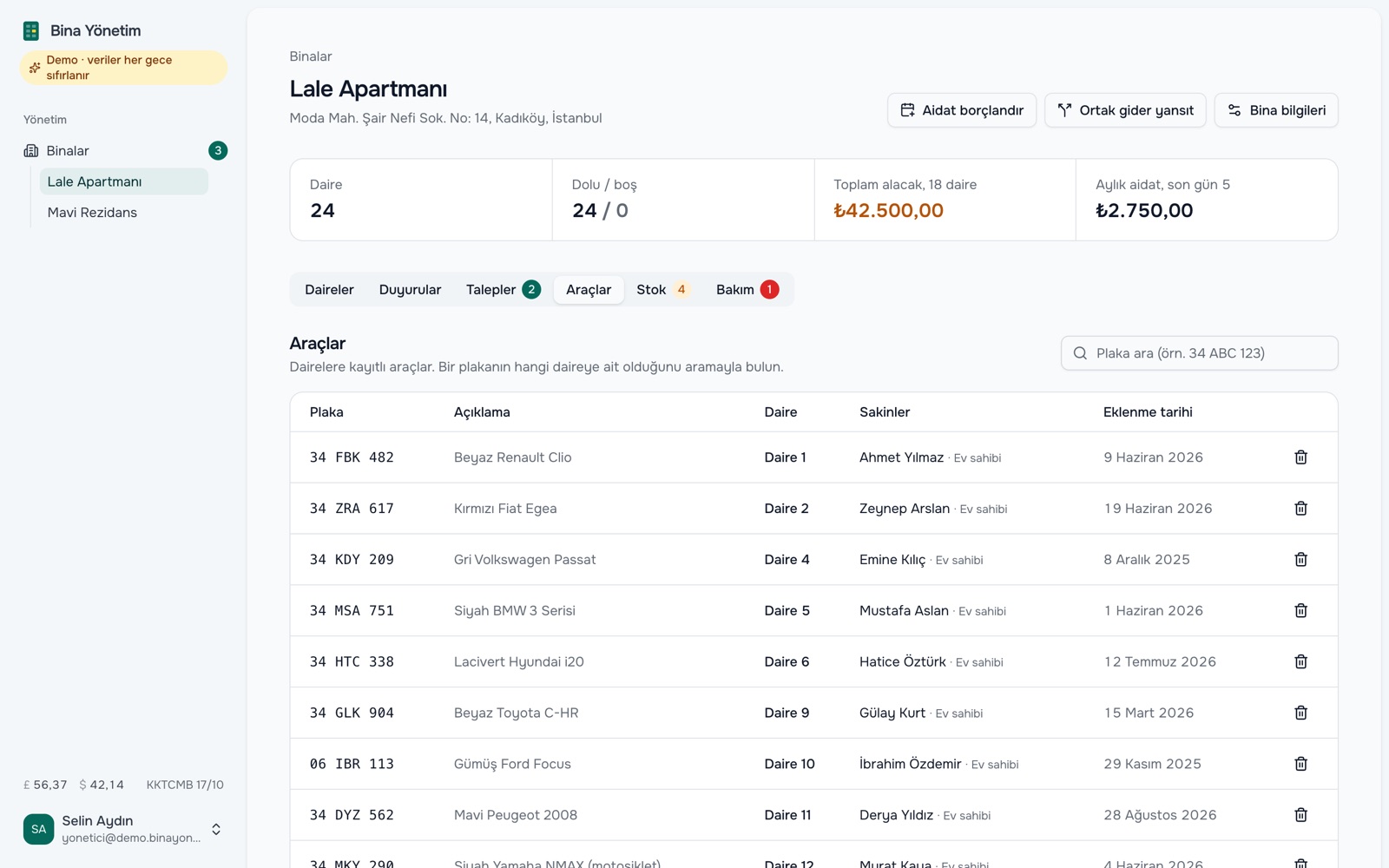Click Mustafa Aslan resident name
1389x868 pixels.
[x=904, y=611]
